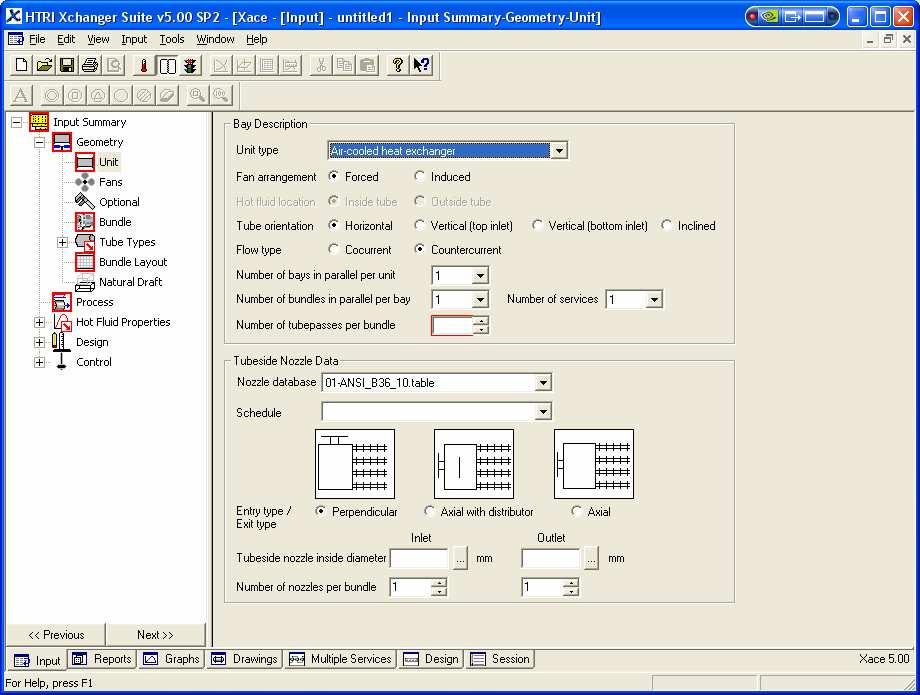Click the Next >> button
The width and height of the screenshot is (920, 695).
(x=155, y=635)
